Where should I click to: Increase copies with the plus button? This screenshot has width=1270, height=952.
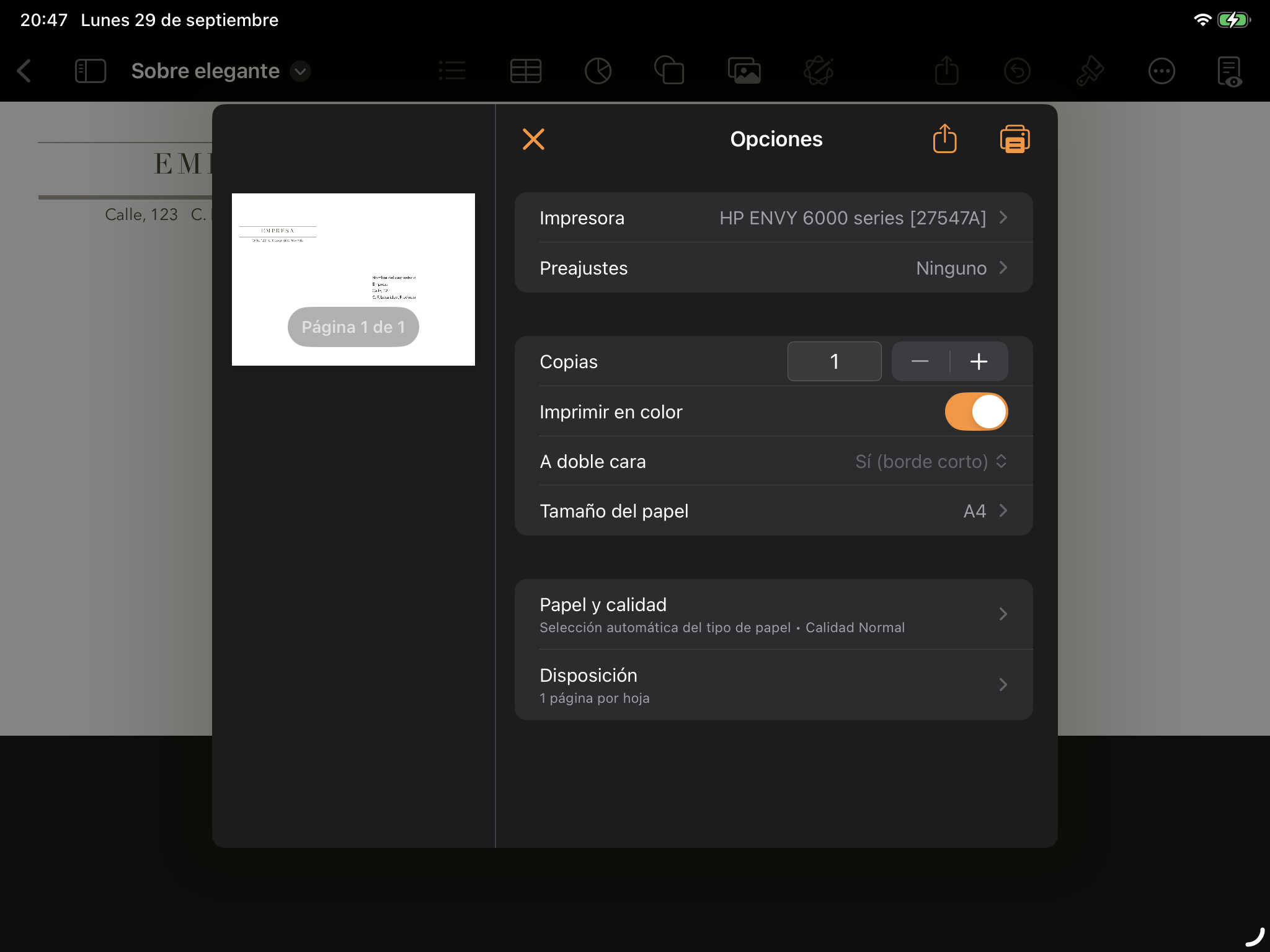[x=979, y=361]
